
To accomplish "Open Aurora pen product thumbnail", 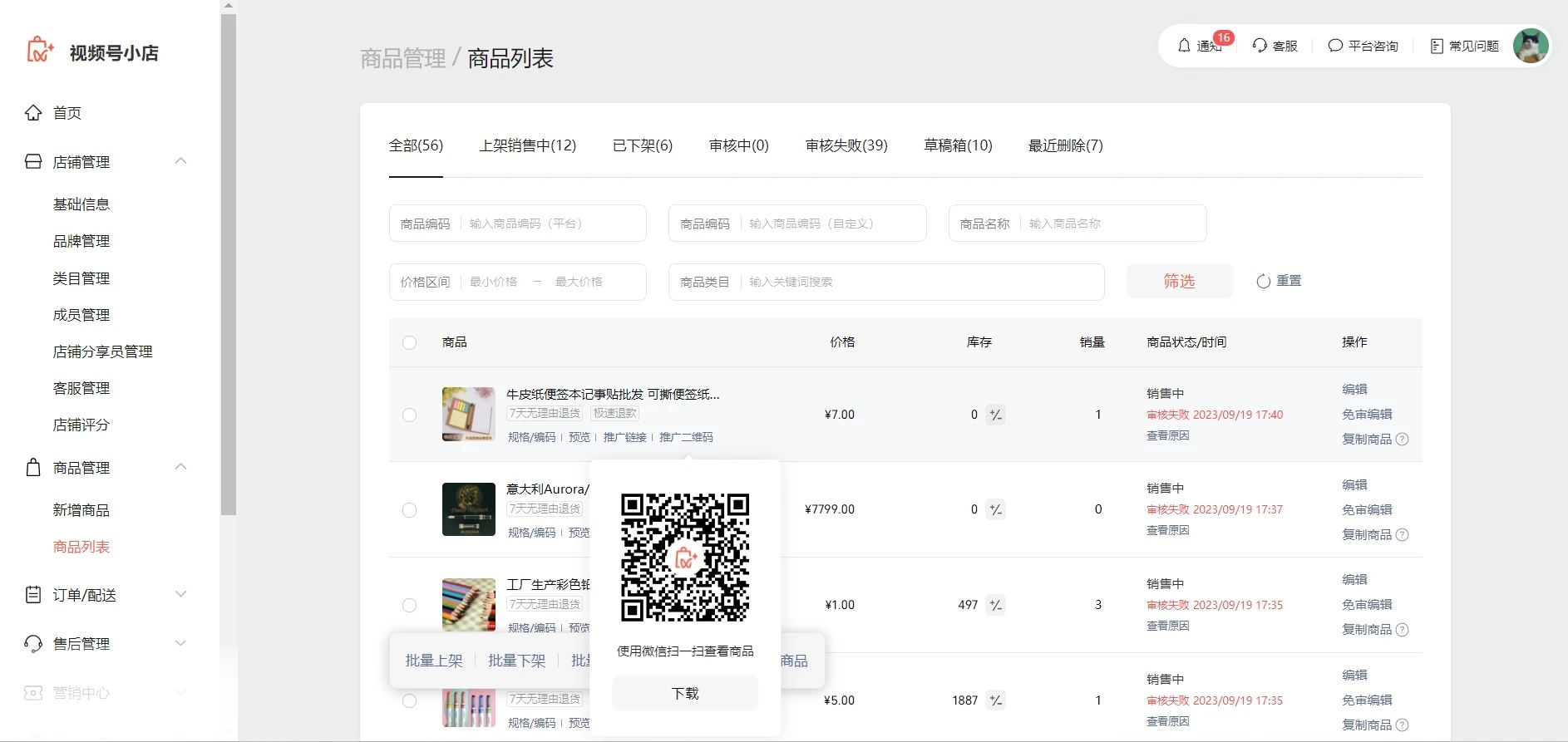I will [x=469, y=509].
